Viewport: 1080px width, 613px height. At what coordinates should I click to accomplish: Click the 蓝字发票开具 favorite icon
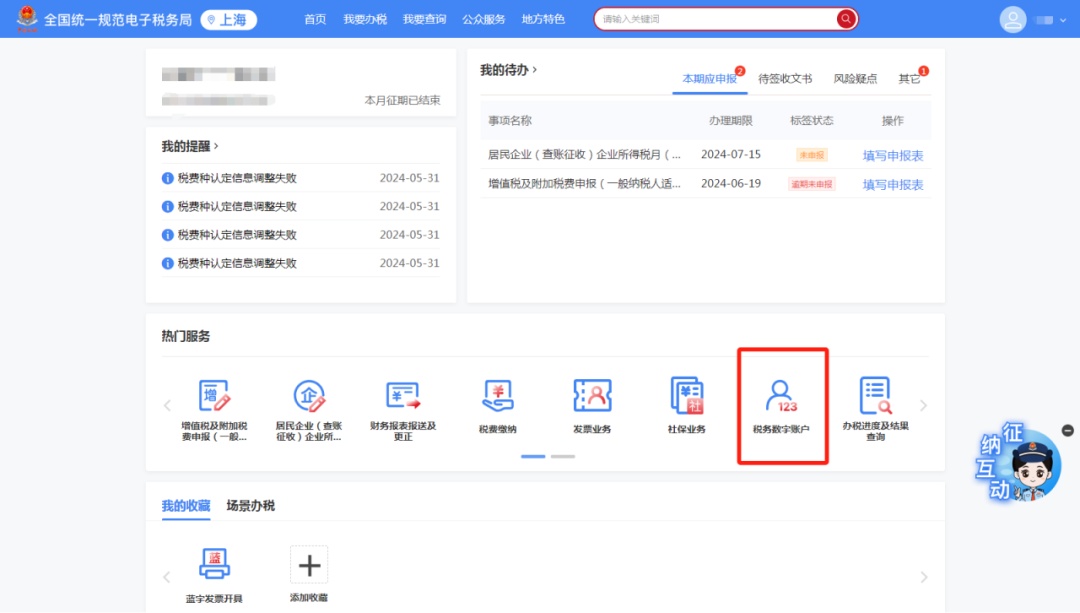(214, 566)
